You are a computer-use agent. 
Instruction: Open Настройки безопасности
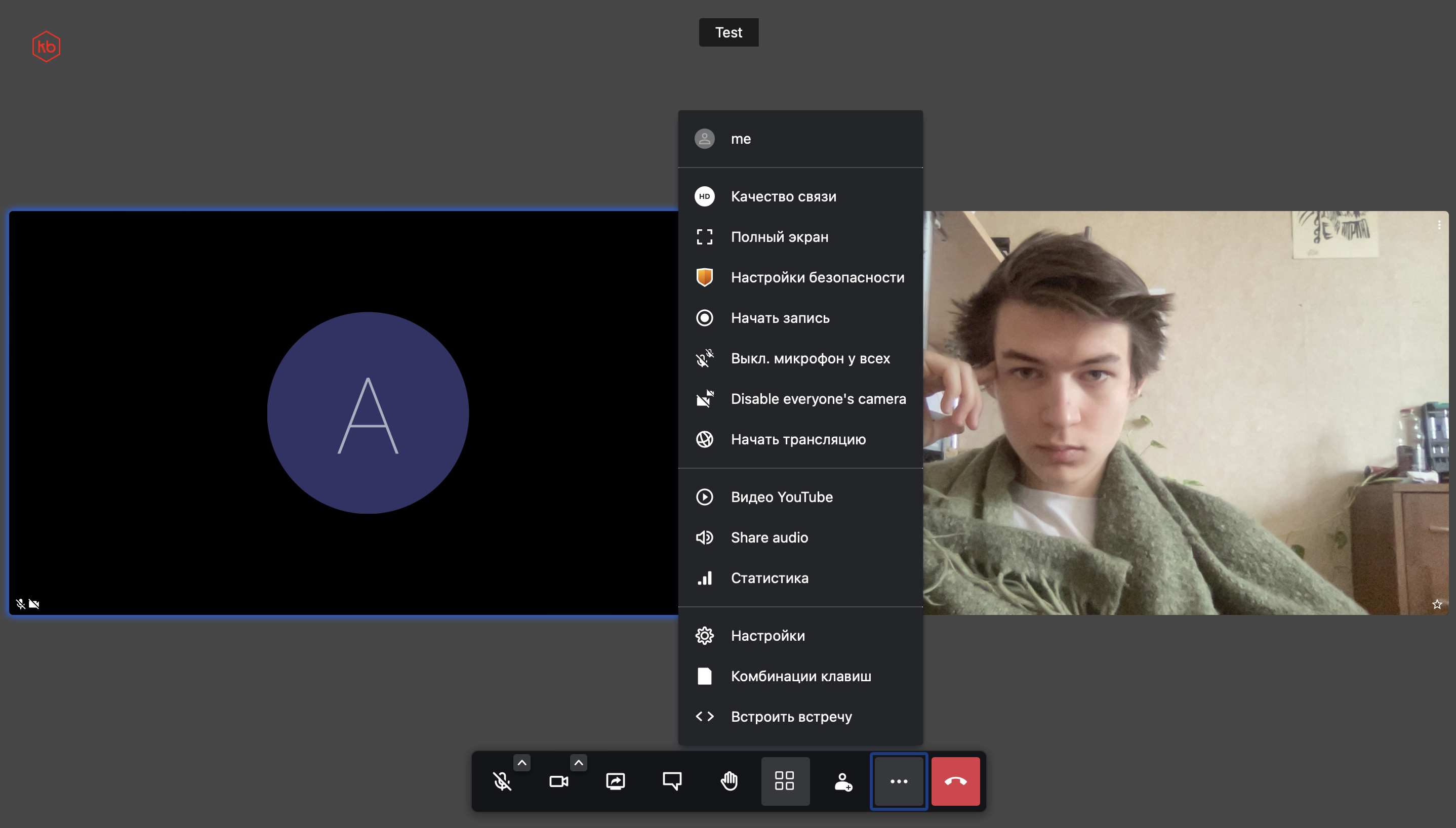pos(800,277)
